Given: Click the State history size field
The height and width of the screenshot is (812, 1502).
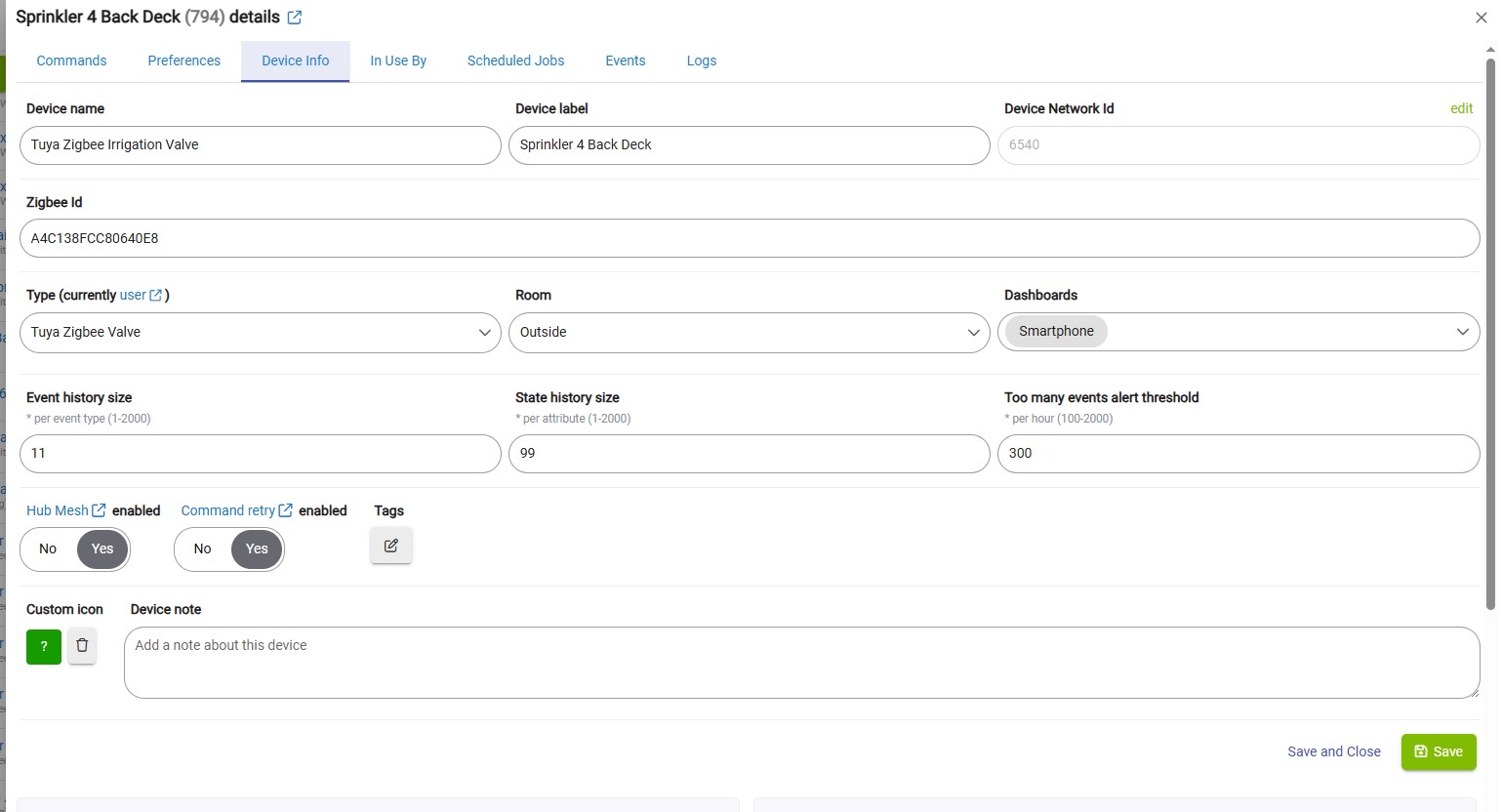Looking at the screenshot, I should pos(750,454).
